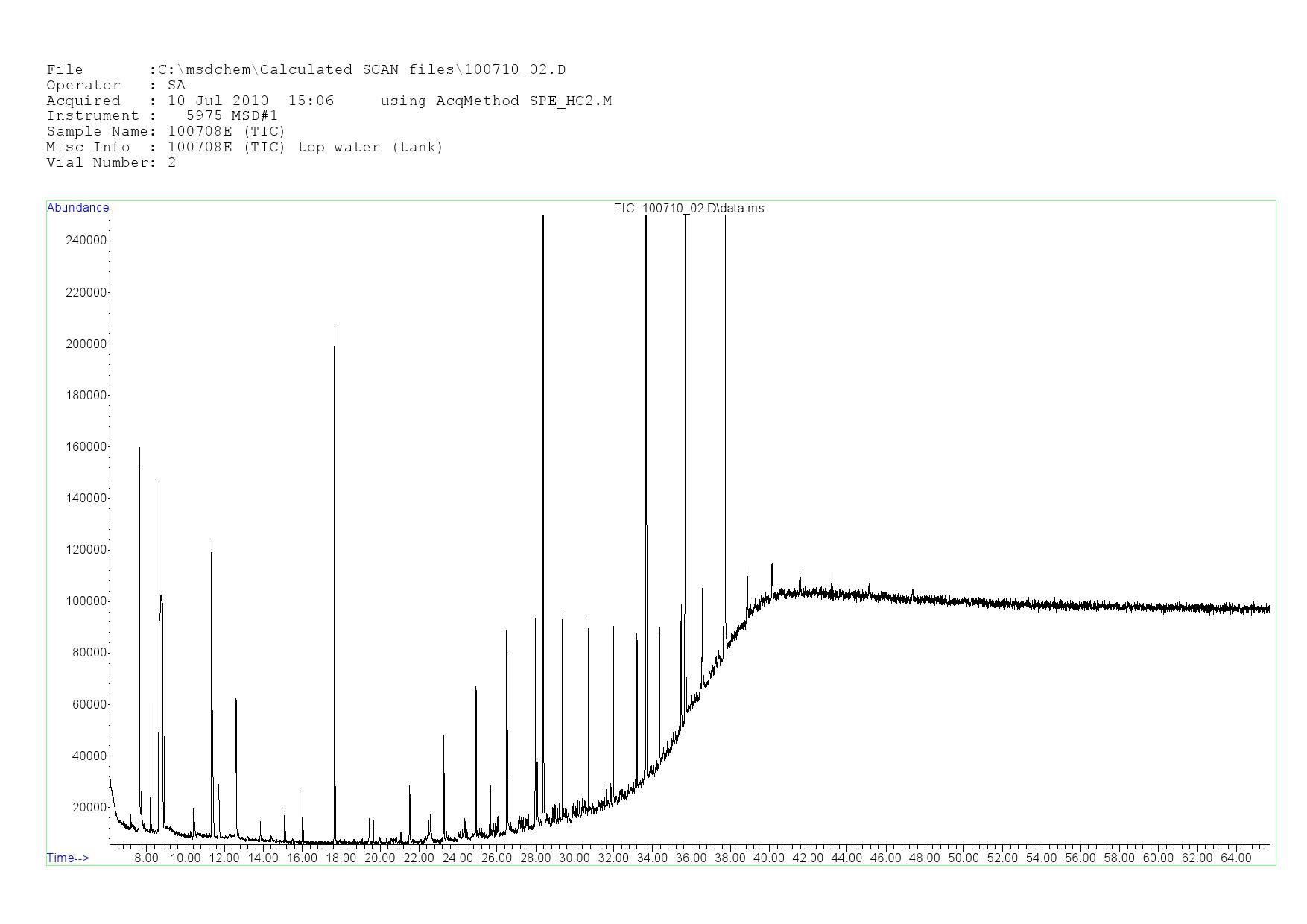Click the Operator SA line
The height and width of the screenshot is (924, 1307).
pyautogui.click(x=115, y=86)
